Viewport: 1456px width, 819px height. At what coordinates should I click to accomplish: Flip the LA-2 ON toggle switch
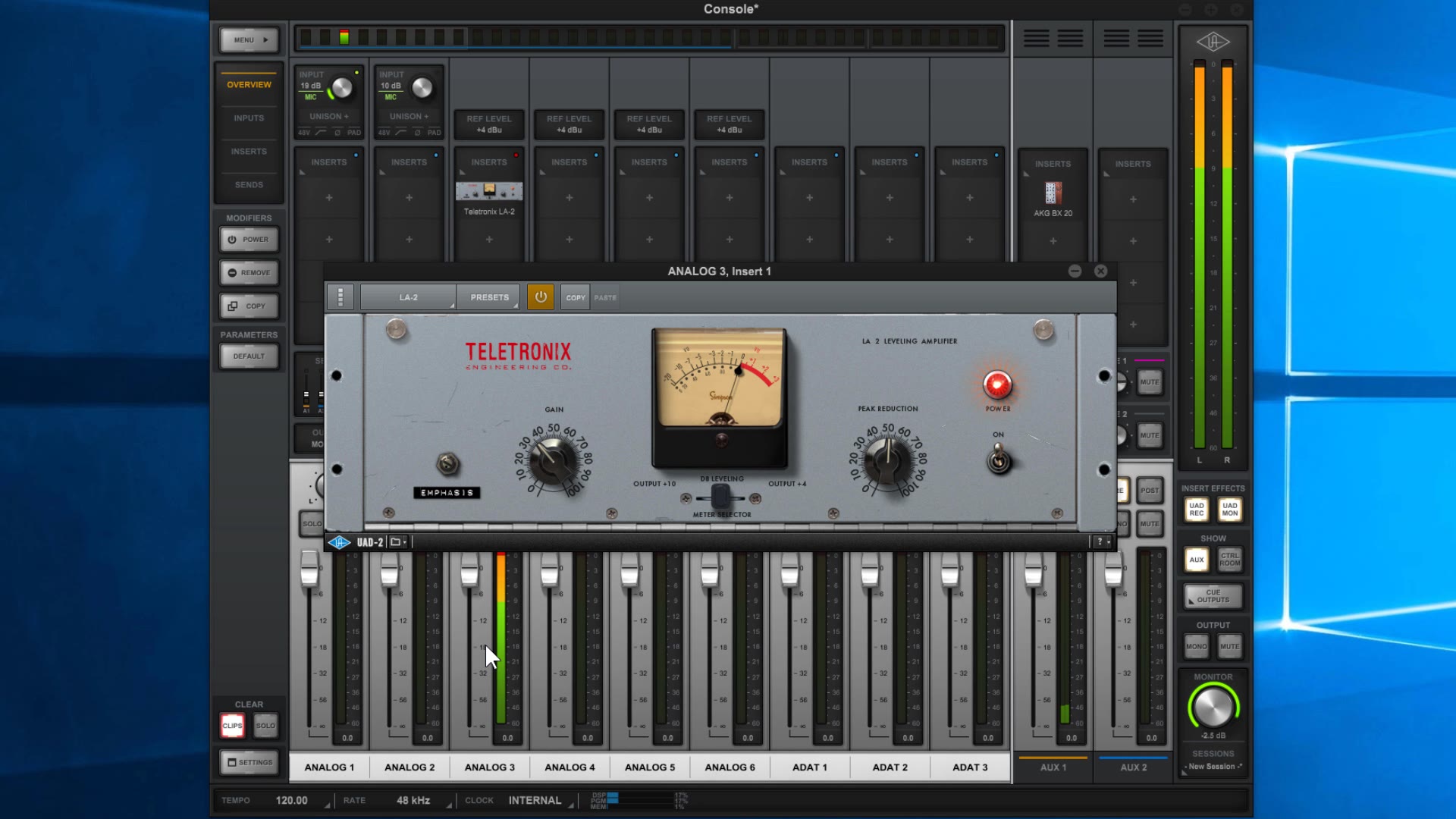(999, 460)
